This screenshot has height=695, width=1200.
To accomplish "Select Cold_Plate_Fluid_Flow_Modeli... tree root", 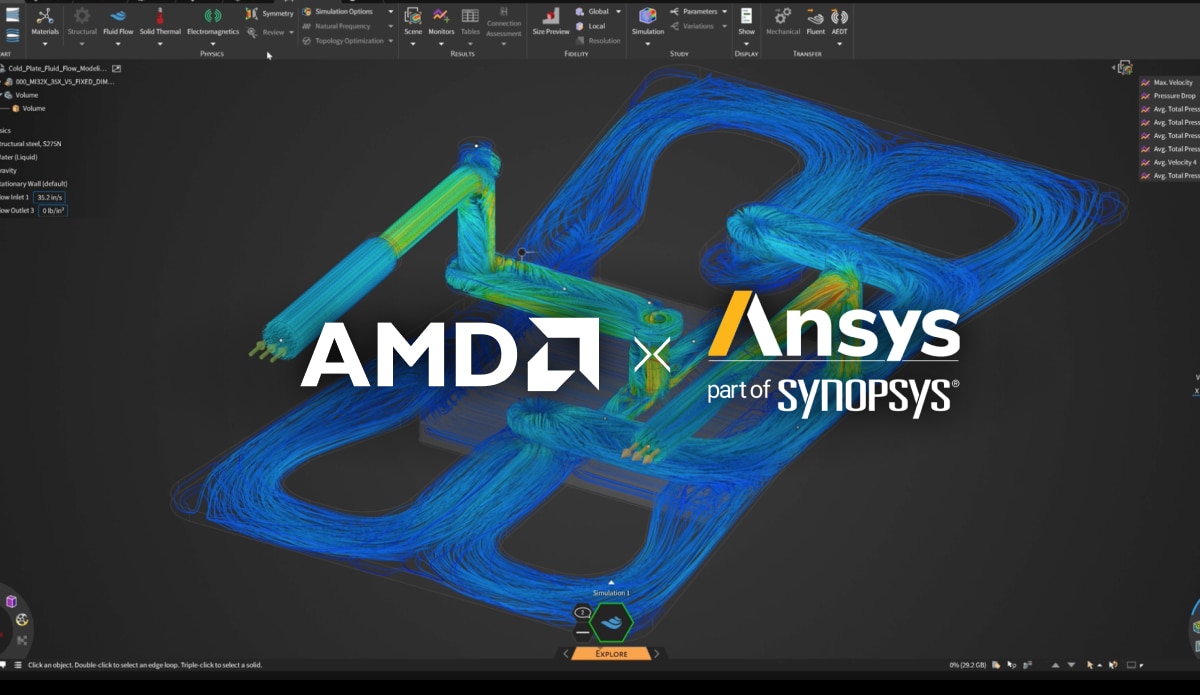I will coord(57,68).
